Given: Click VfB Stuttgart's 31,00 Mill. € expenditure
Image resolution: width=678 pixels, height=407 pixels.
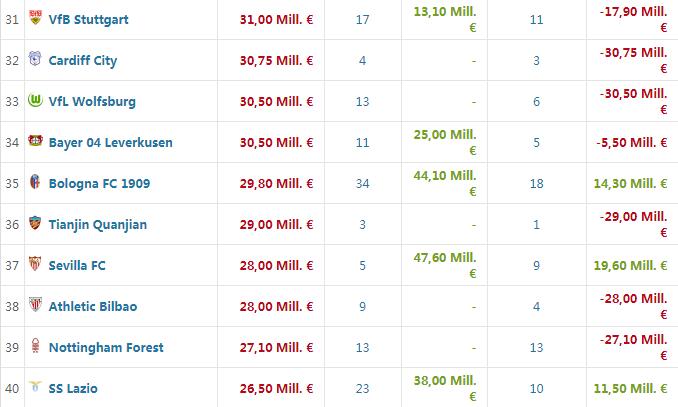Looking at the screenshot, I should (276, 20).
